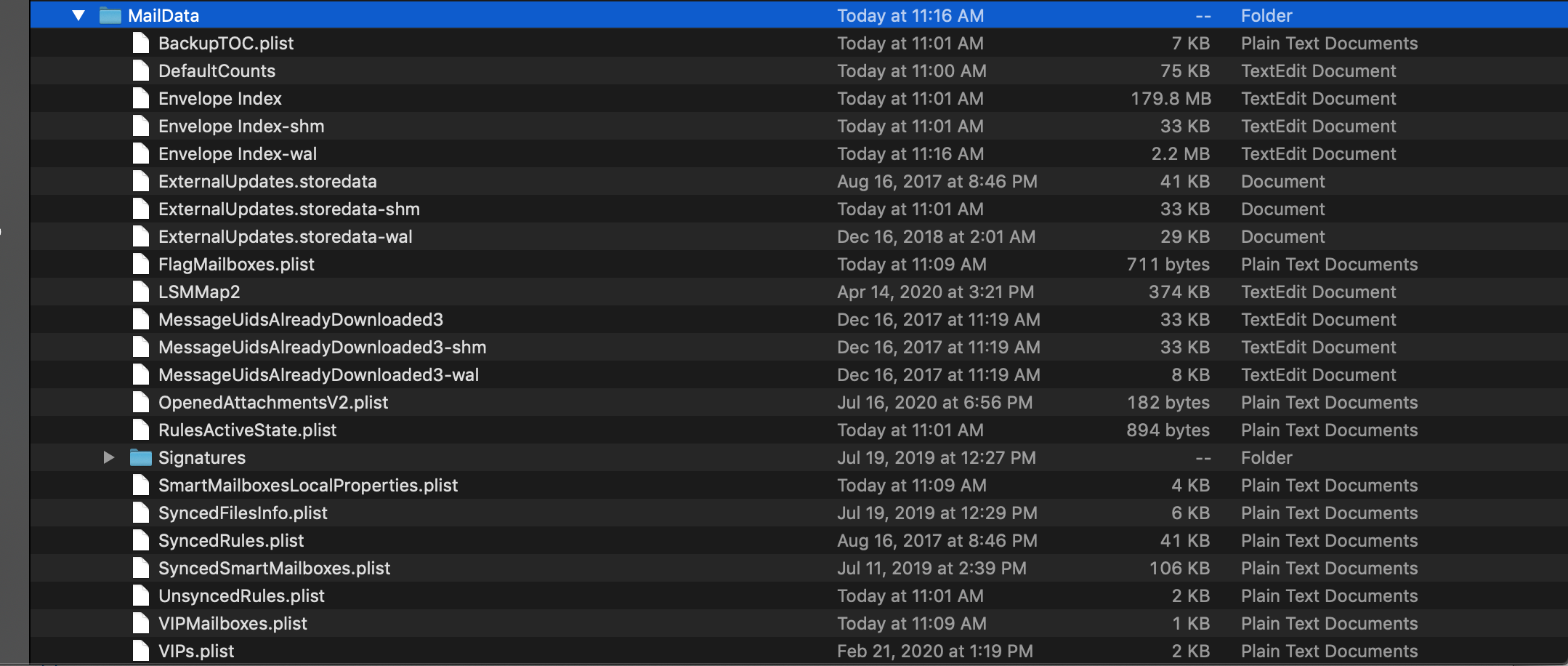This screenshot has width=1568, height=666.
Task: Select the RulesActiveState.plist file name
Action: coord(247,430)
